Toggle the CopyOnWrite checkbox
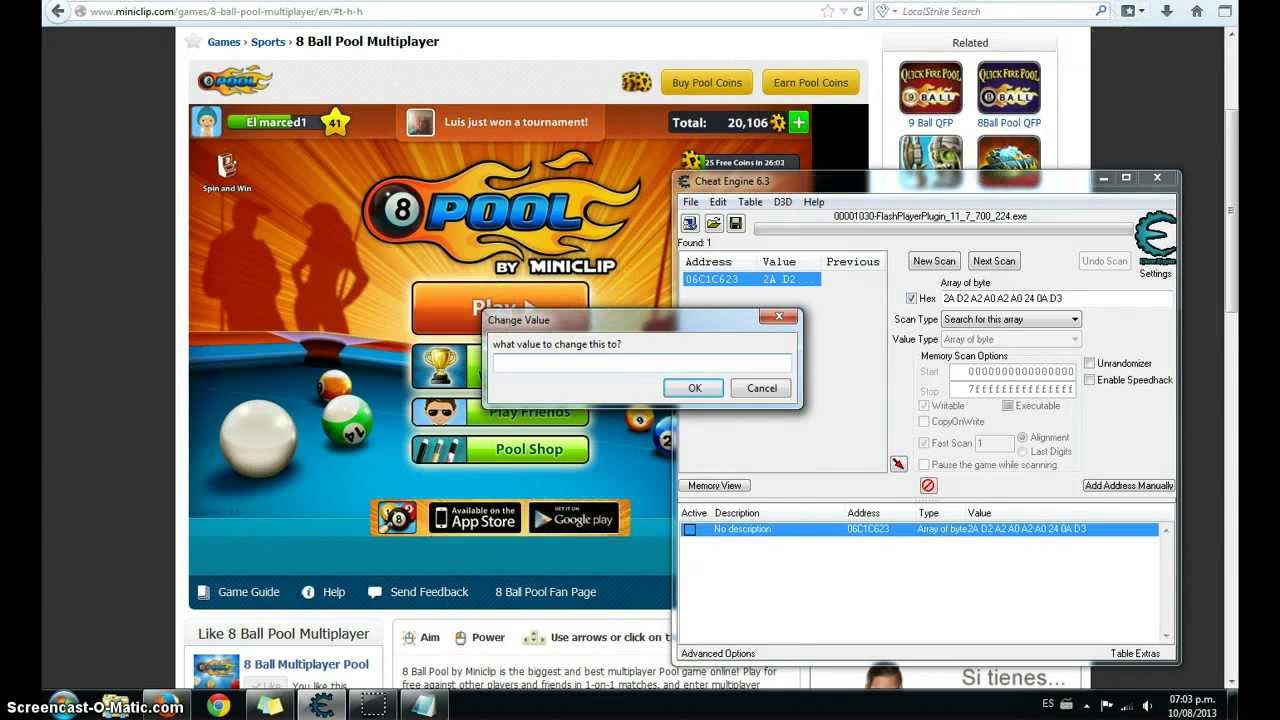The image size is (1280, 720). [x=924, y=422]
